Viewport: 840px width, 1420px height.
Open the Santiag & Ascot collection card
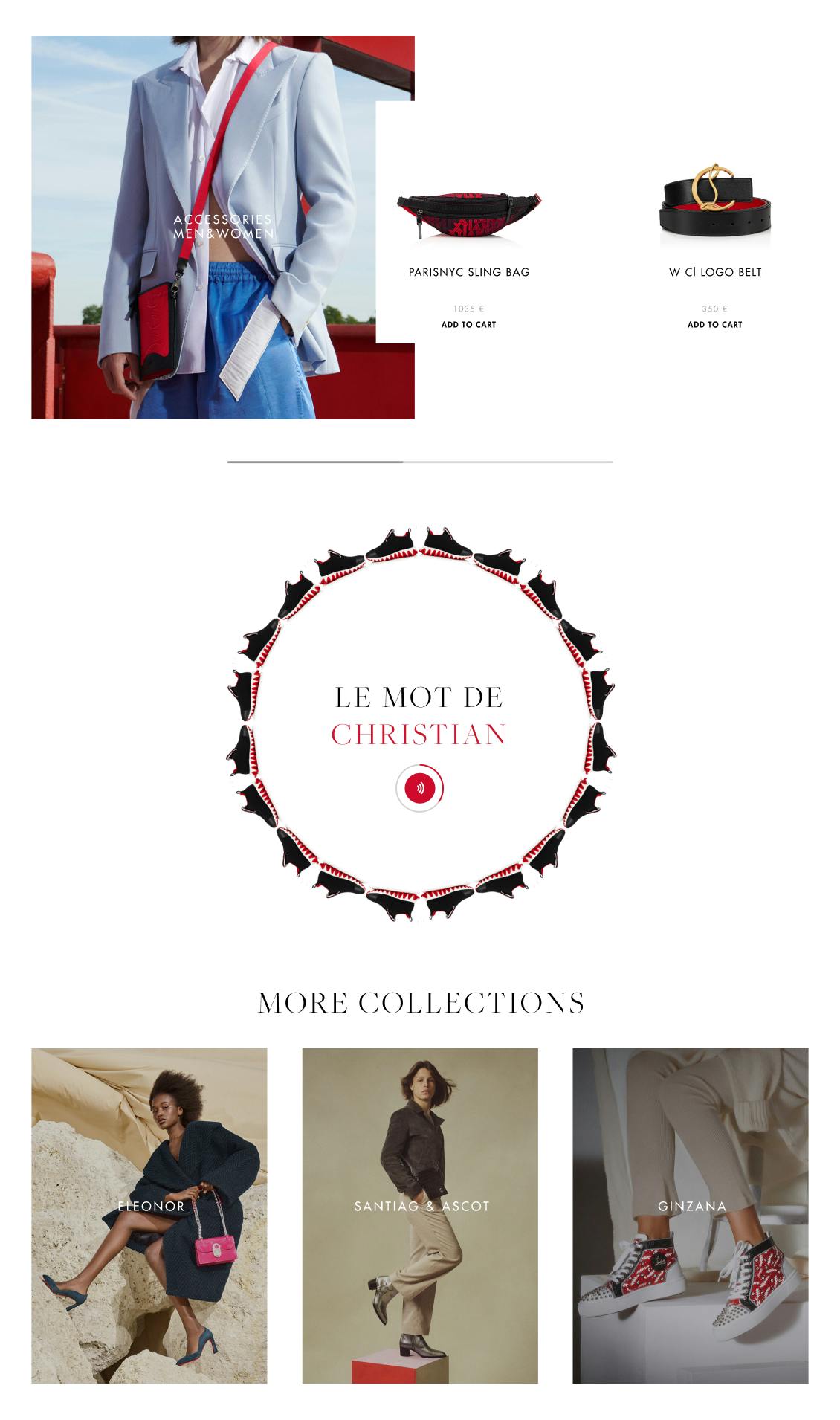click(420, 1216)
